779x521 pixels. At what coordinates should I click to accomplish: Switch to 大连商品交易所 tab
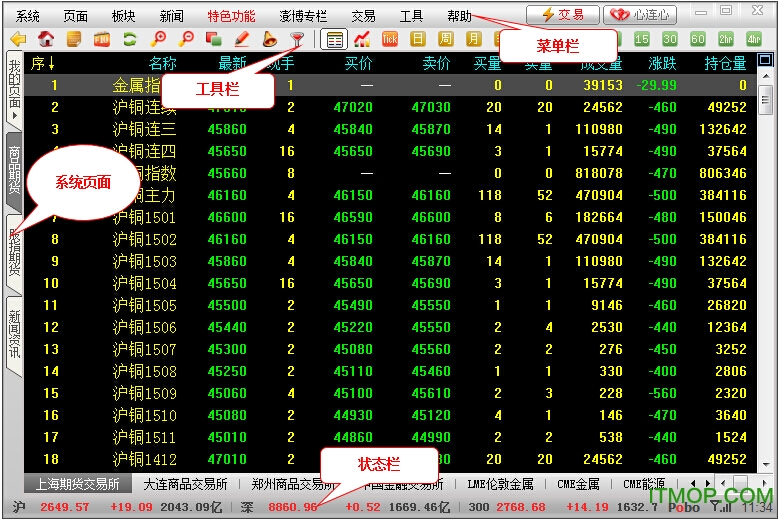tap(185, 484)
